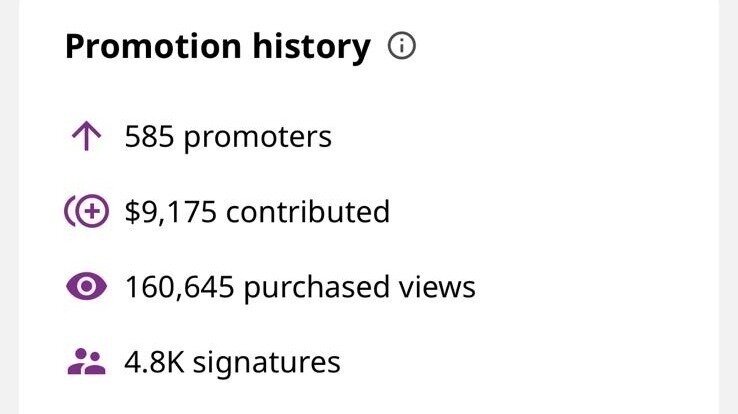Click the 160,645 figure
Screen dimensions: 738x414
click(x=180, y=287)
